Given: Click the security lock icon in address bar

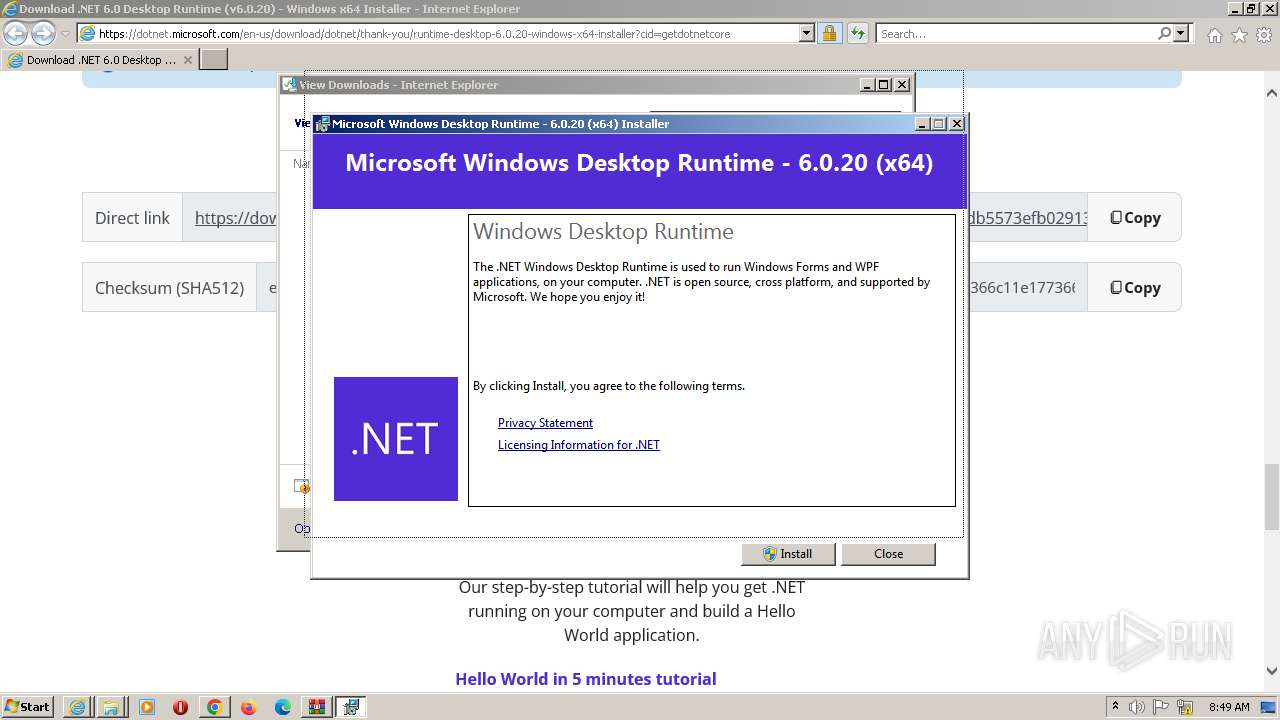Looking at the screenshot, I should click(x=829, y=33).
